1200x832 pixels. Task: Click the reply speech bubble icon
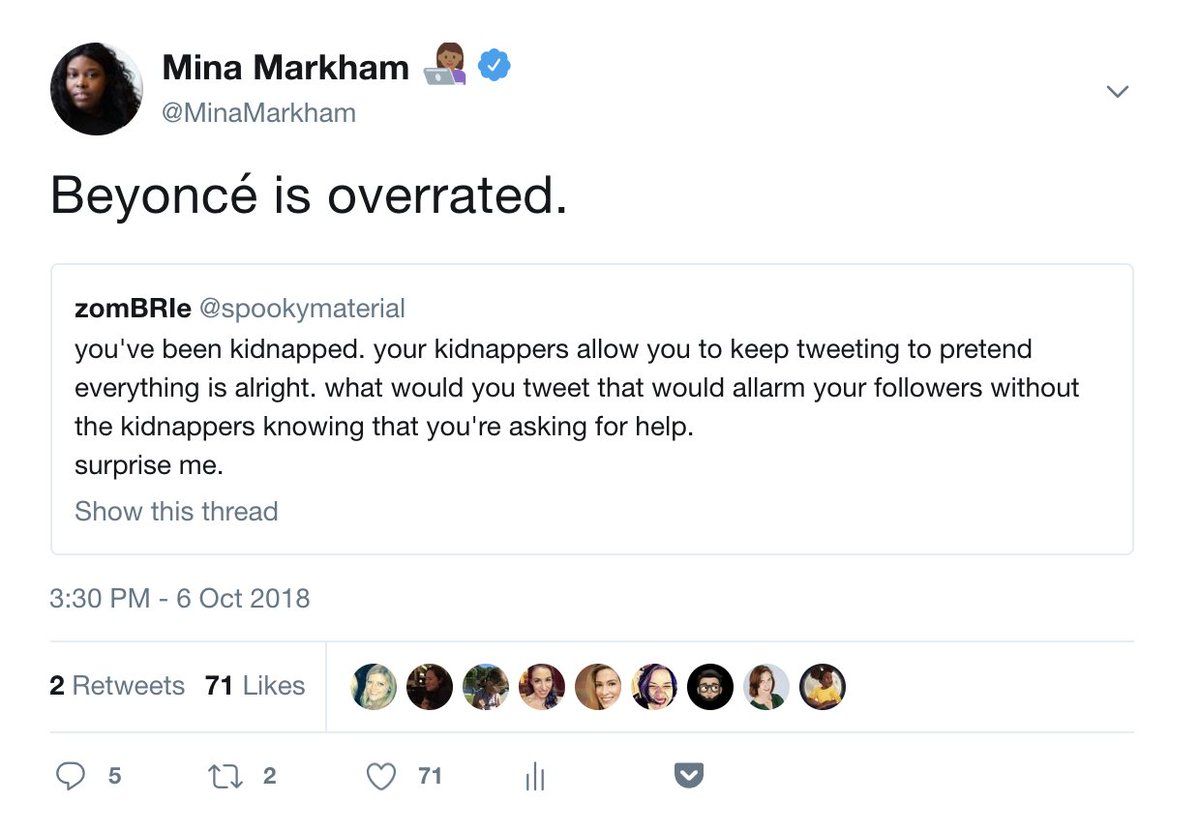coord(70,776)
